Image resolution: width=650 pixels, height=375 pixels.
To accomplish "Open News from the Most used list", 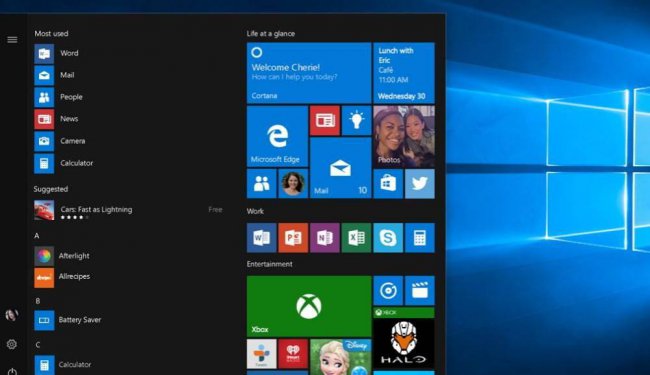I will tap(56, 119).
